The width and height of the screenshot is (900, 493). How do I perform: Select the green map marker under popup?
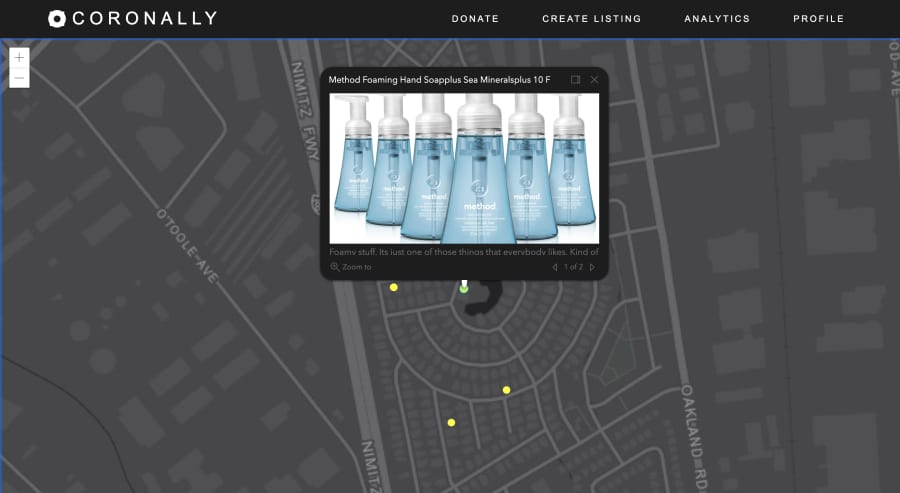tap(464, 289)
